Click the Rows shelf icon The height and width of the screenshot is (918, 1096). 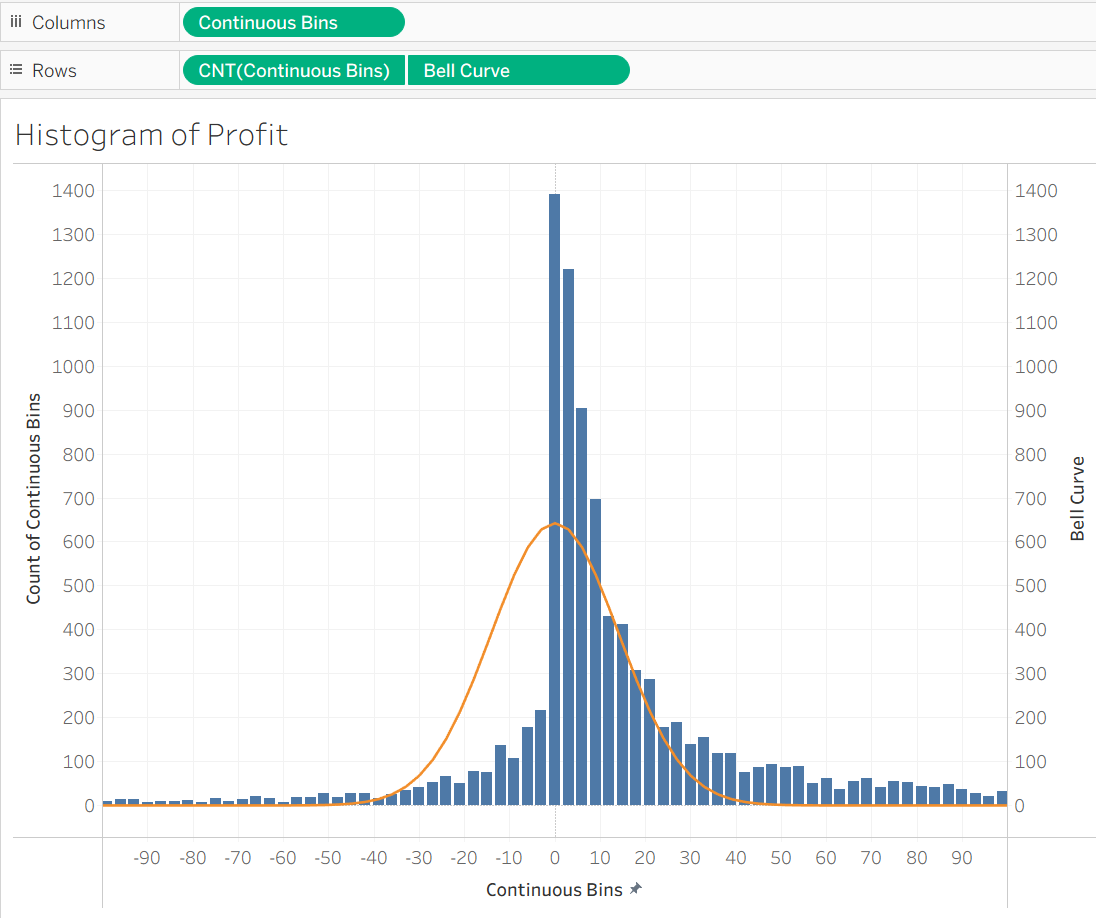[x=15, y=70]
